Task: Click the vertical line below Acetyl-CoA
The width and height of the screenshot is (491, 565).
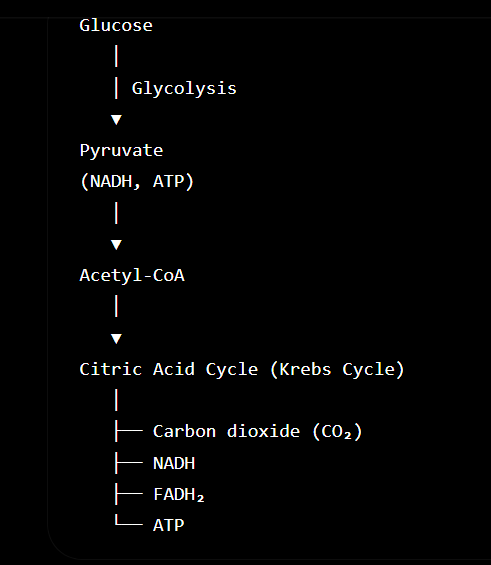Action: click(x=116, y=306)
